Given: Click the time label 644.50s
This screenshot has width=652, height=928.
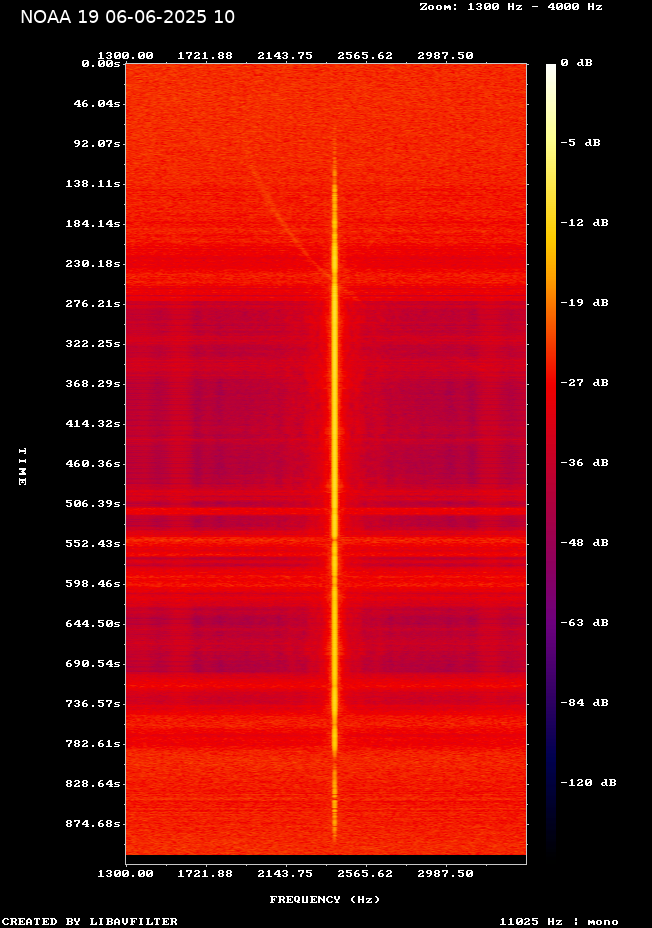Looking at the screenshot, I should 93,624.
